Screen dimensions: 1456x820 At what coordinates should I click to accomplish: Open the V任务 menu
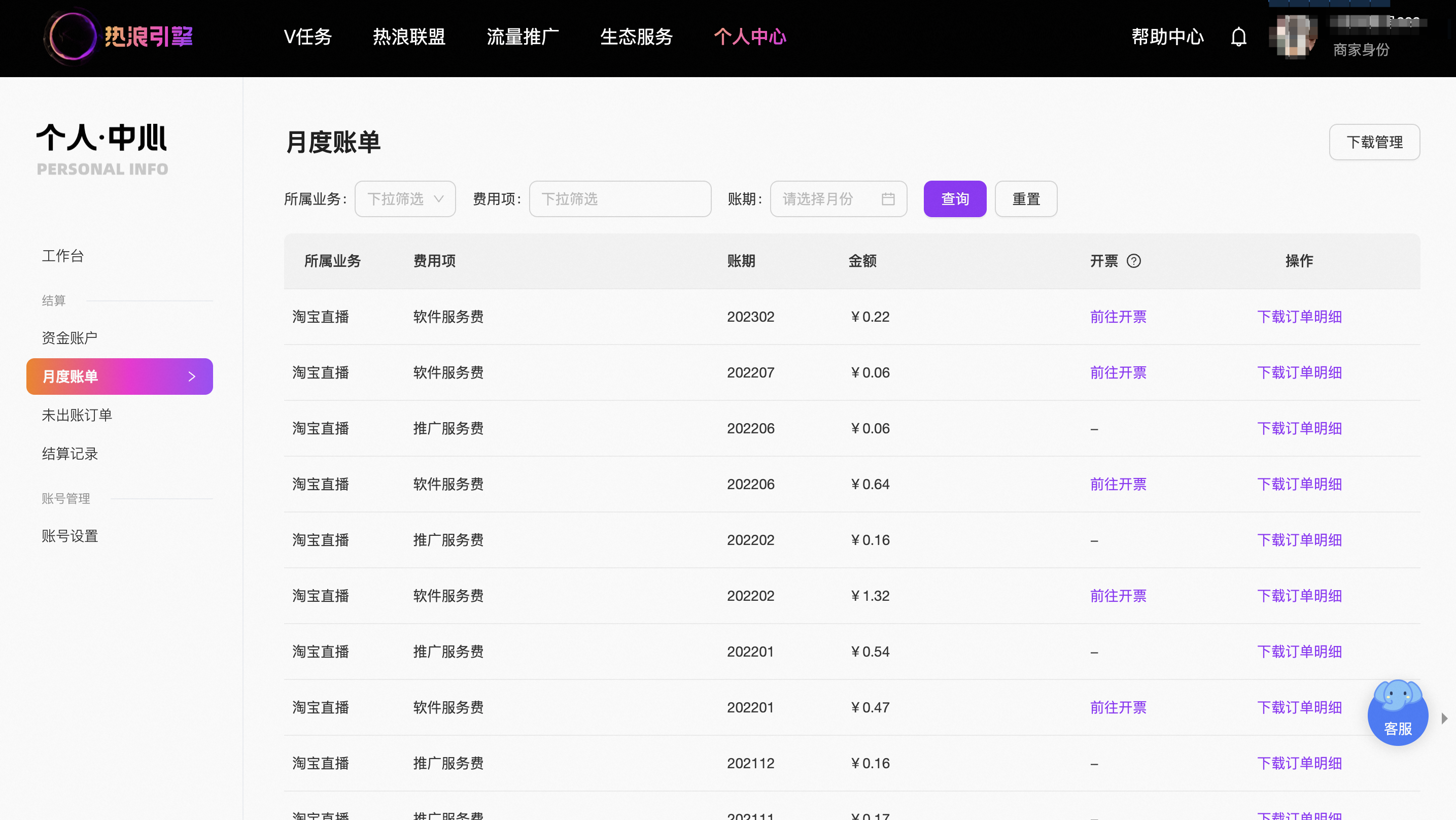(307, 37)
